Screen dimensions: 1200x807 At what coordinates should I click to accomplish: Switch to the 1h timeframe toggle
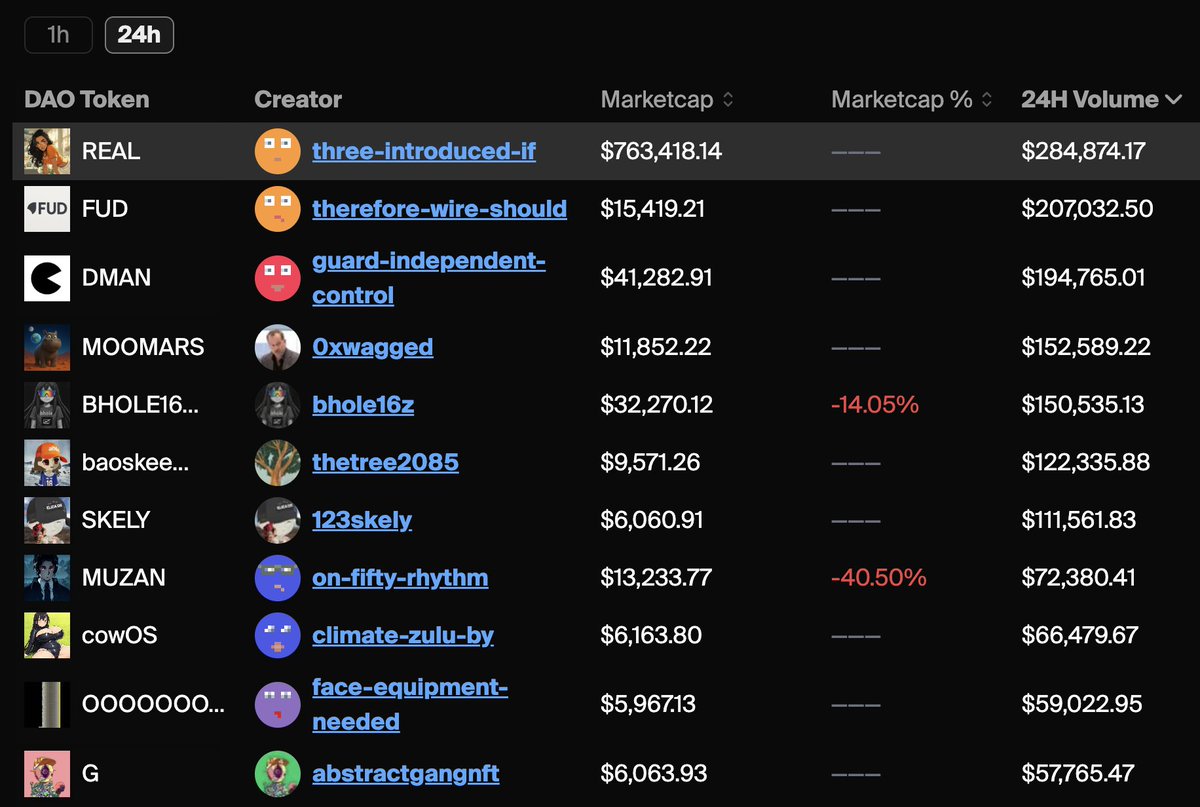coord(58,35)
